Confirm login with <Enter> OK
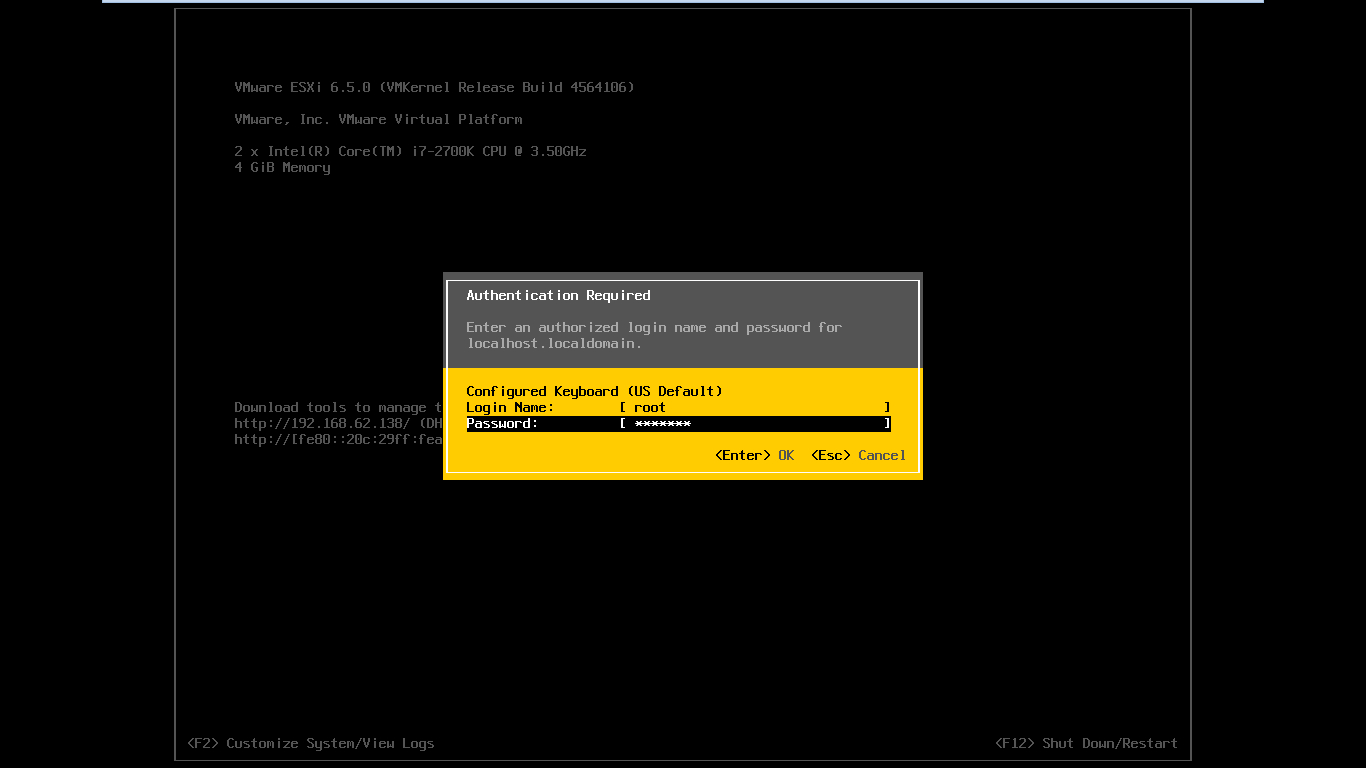 pos(755,455)
